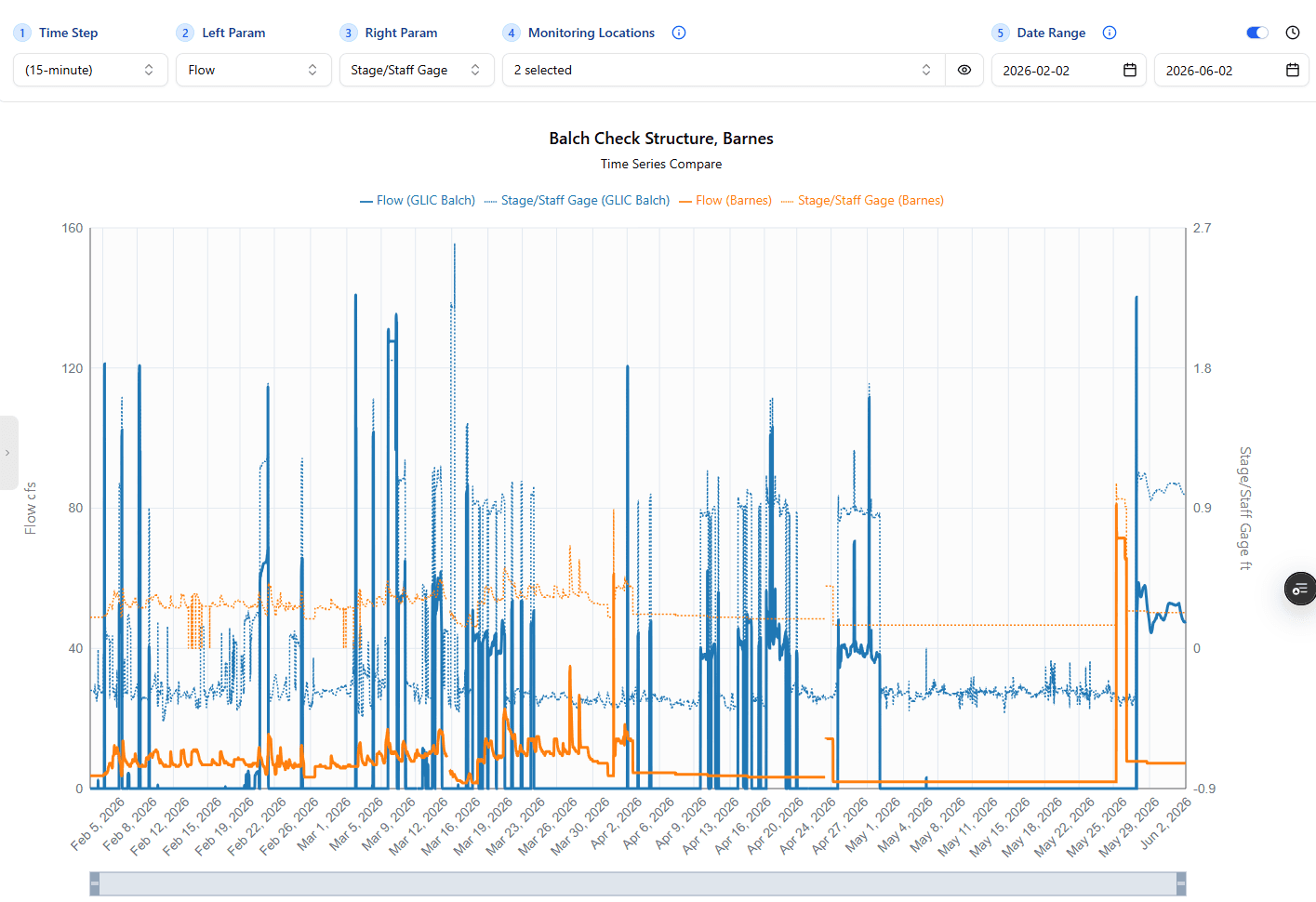Click the Monitoring Locations label
1316x902 pixels.
pyautogui.click(x=592, y=33)
